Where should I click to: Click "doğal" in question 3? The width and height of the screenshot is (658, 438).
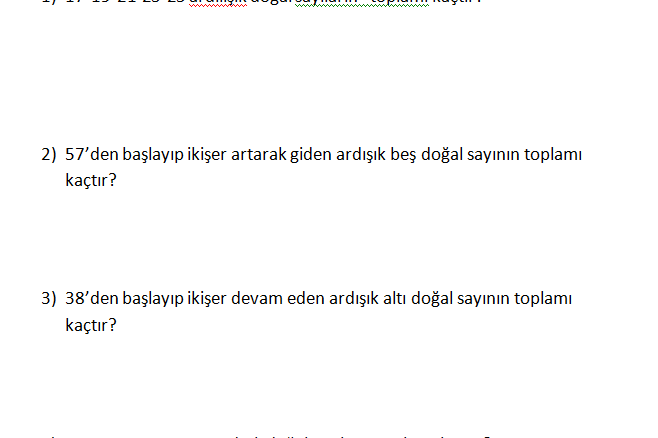click(432, 300)
